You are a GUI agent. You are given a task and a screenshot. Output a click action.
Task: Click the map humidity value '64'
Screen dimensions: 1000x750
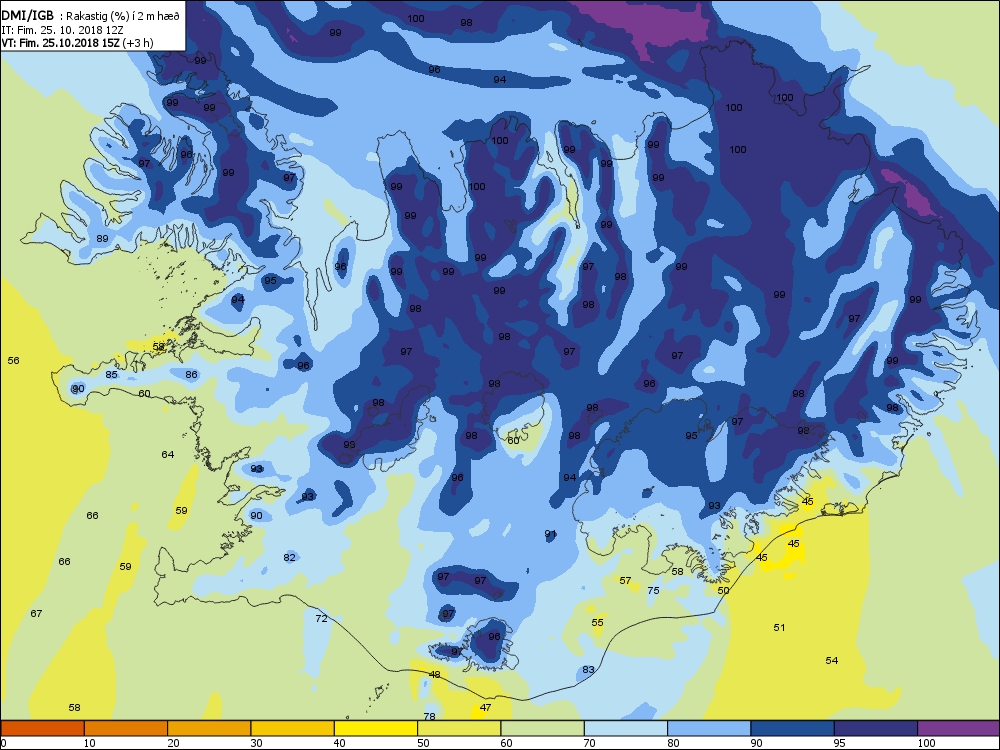coord(168,454)
